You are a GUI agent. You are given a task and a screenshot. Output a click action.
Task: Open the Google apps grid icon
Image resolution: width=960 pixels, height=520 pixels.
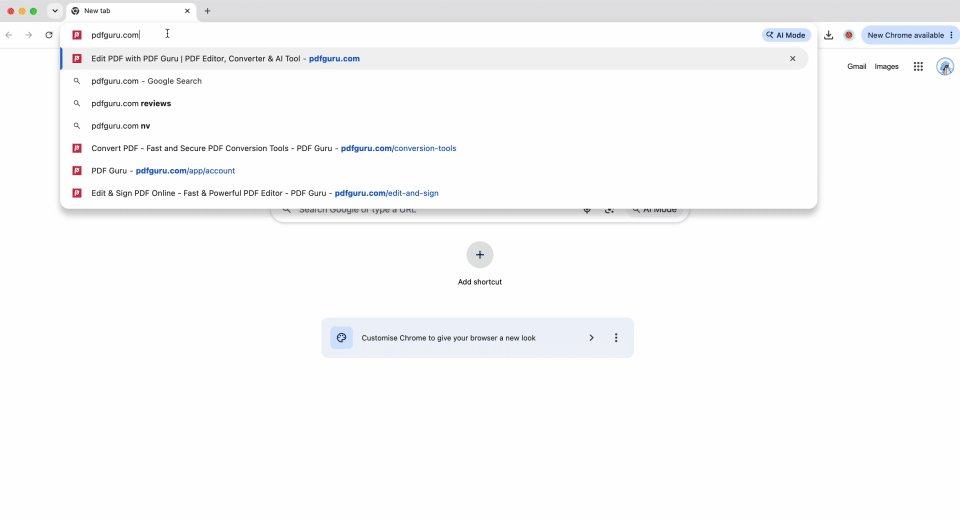[x=918, y=66]
